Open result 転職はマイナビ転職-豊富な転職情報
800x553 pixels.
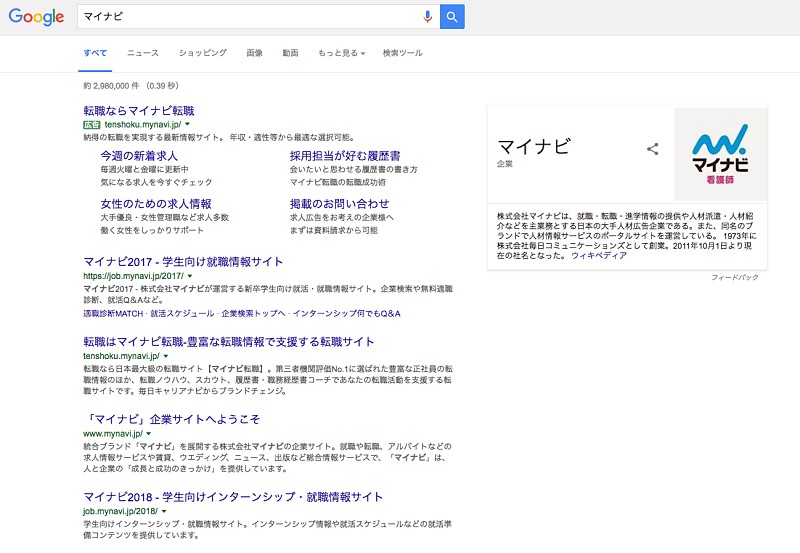pos(229,341)
